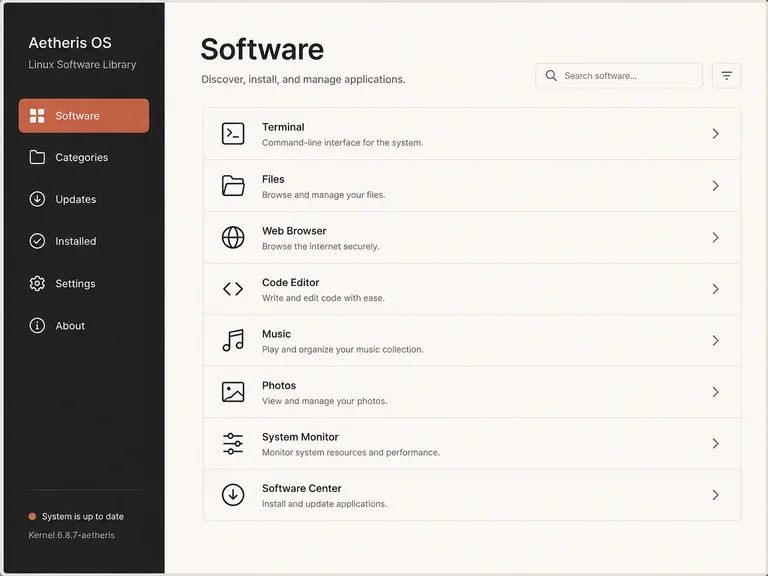Click the Files folder icon
The width and height of the screenshot is (768, 576).
coord(233,186)
